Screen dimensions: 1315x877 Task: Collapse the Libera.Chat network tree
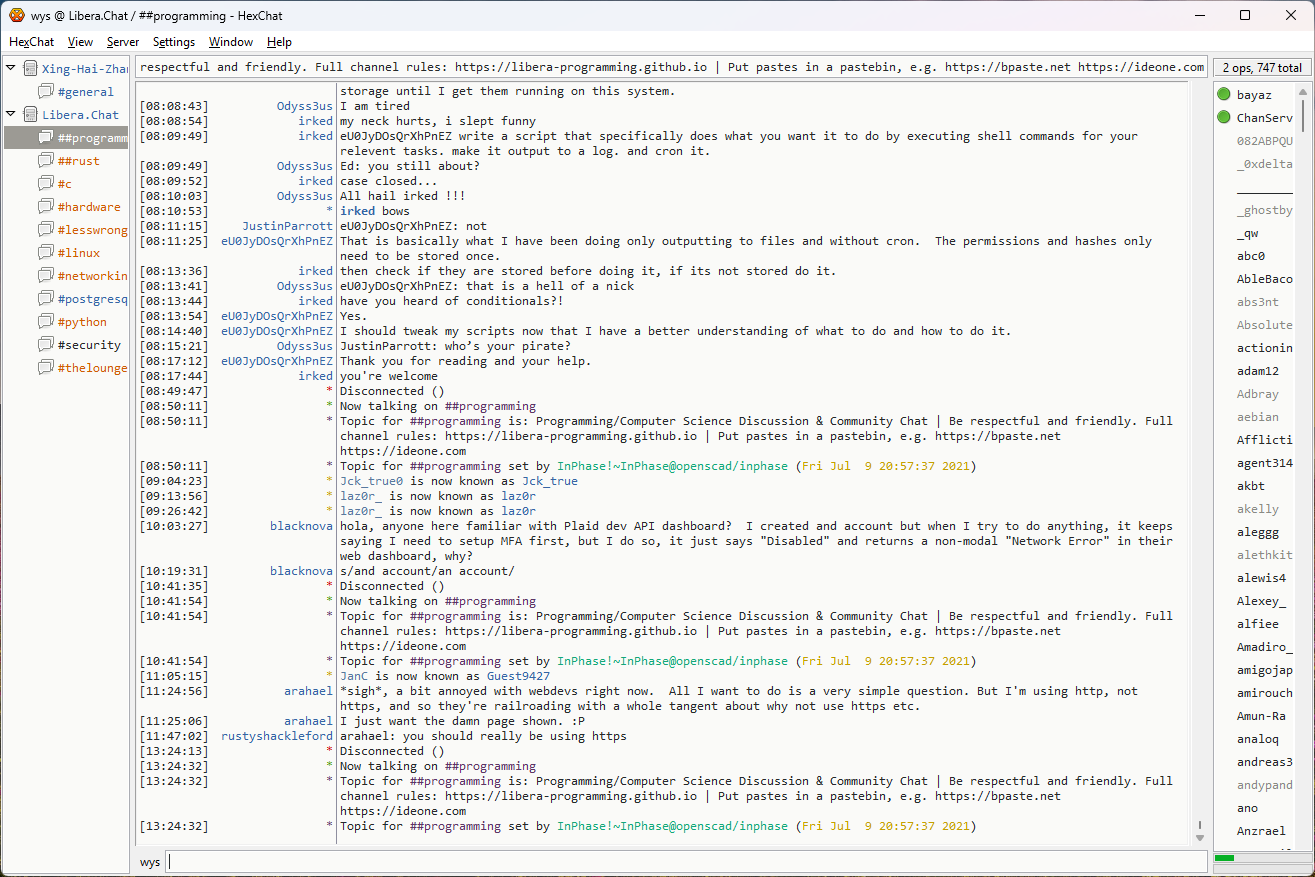pyautogui.click(x=11, y=115)
